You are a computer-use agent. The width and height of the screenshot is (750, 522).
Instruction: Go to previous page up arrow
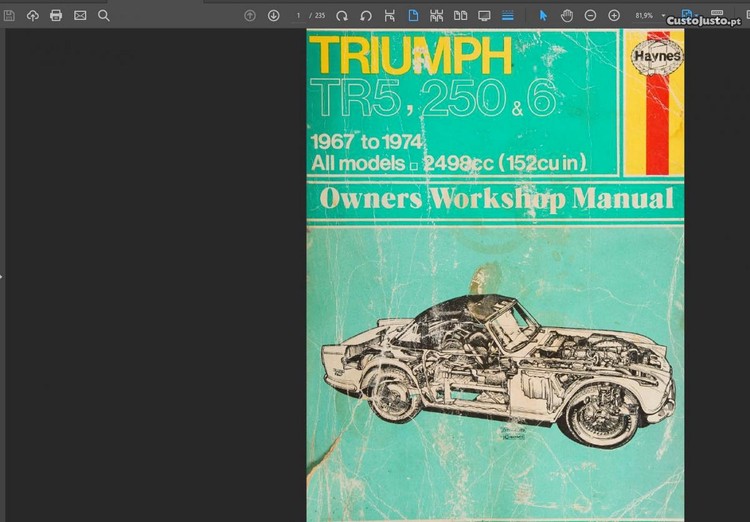pos(250,16)
